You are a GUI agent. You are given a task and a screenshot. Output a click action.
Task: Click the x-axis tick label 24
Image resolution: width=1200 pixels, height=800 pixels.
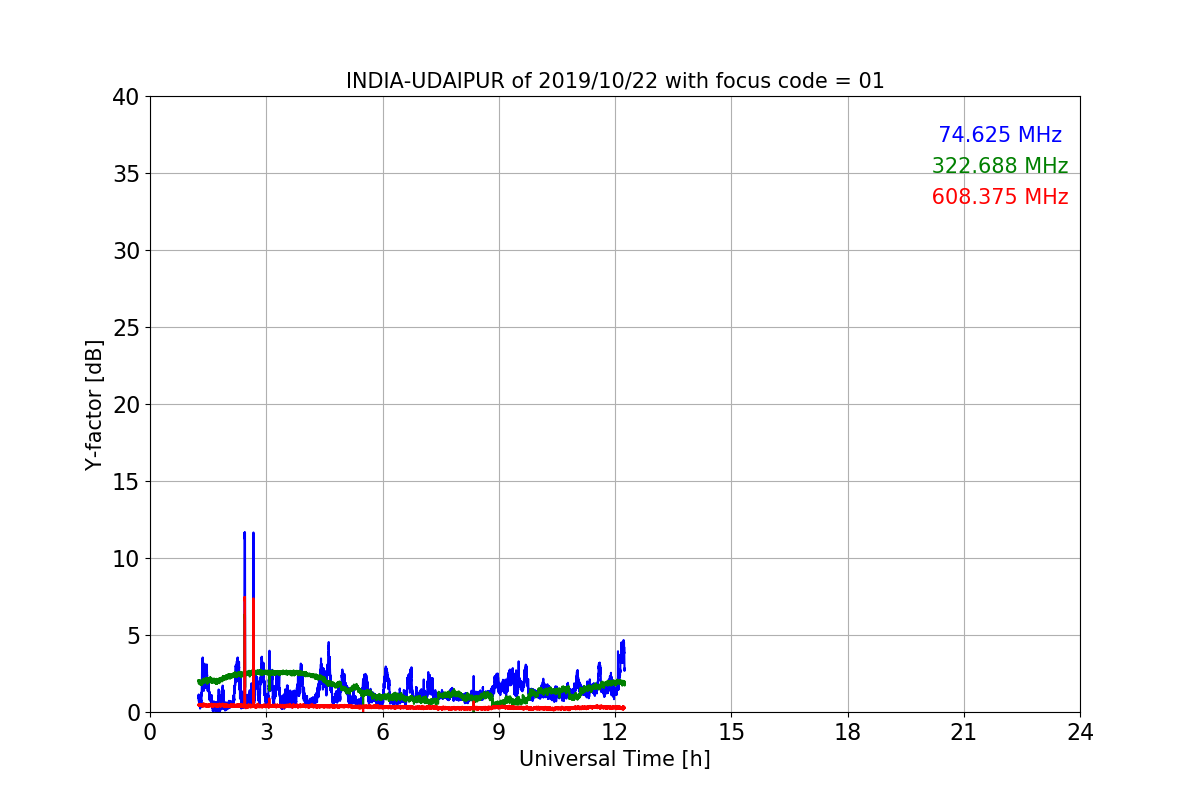point(1080,732)
